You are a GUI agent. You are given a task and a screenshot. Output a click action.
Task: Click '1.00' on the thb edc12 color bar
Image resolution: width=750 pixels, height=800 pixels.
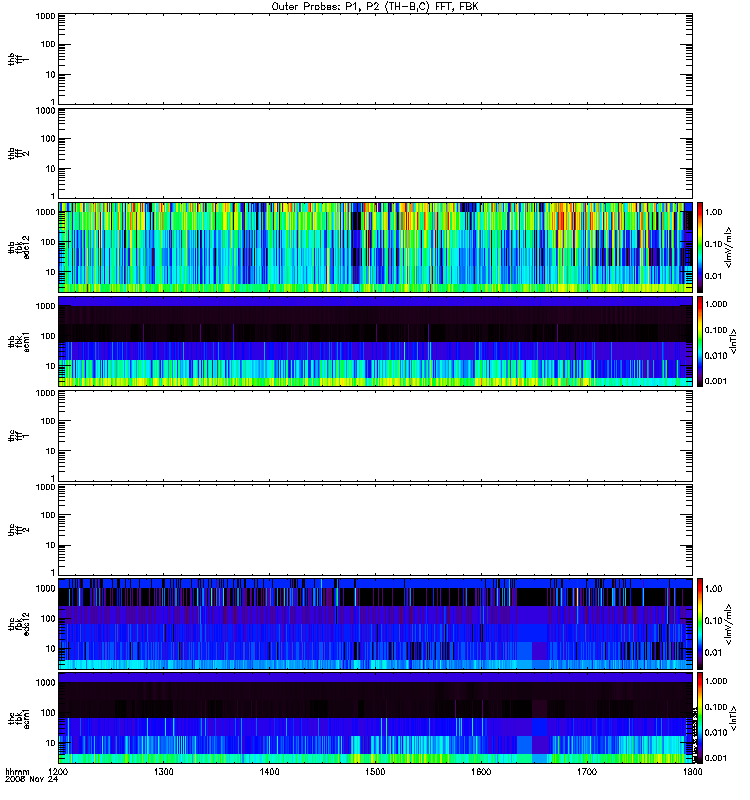pos(713,212)
